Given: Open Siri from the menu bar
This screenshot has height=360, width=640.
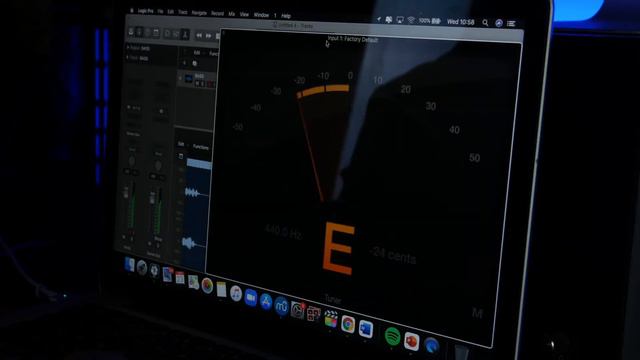Looking at the screenshot, I should (x=499, y=23).
